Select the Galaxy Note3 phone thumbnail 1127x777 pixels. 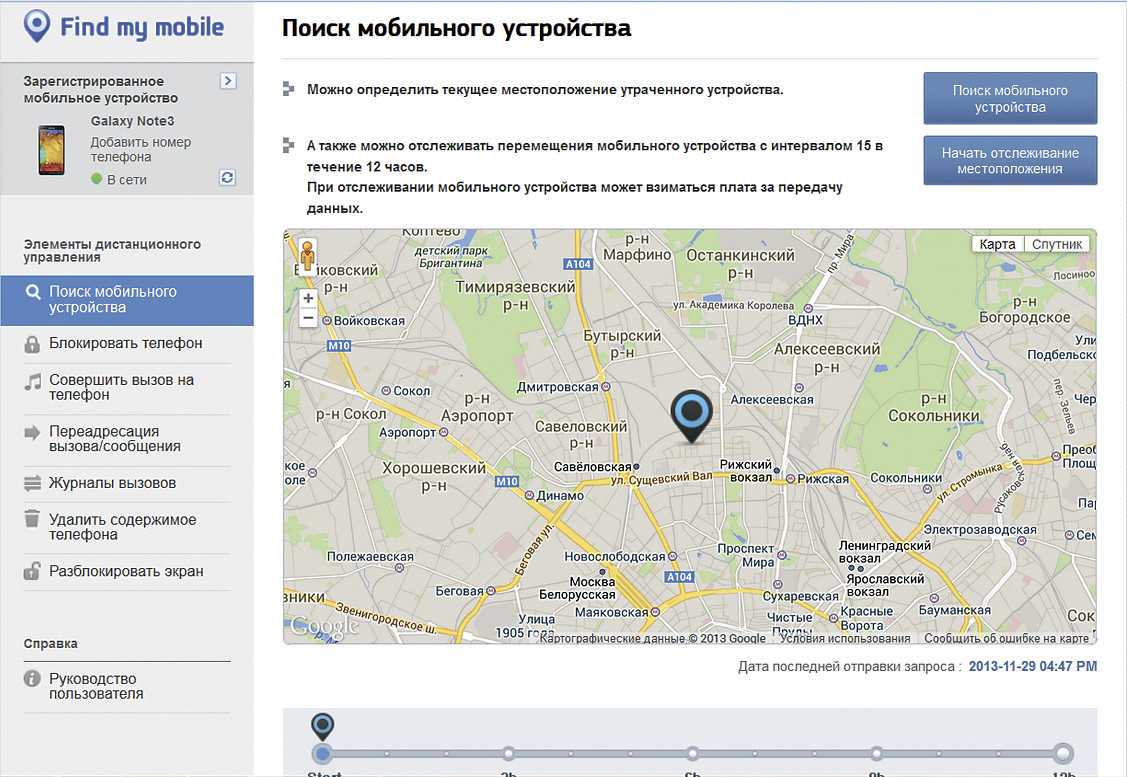point(51,150)
